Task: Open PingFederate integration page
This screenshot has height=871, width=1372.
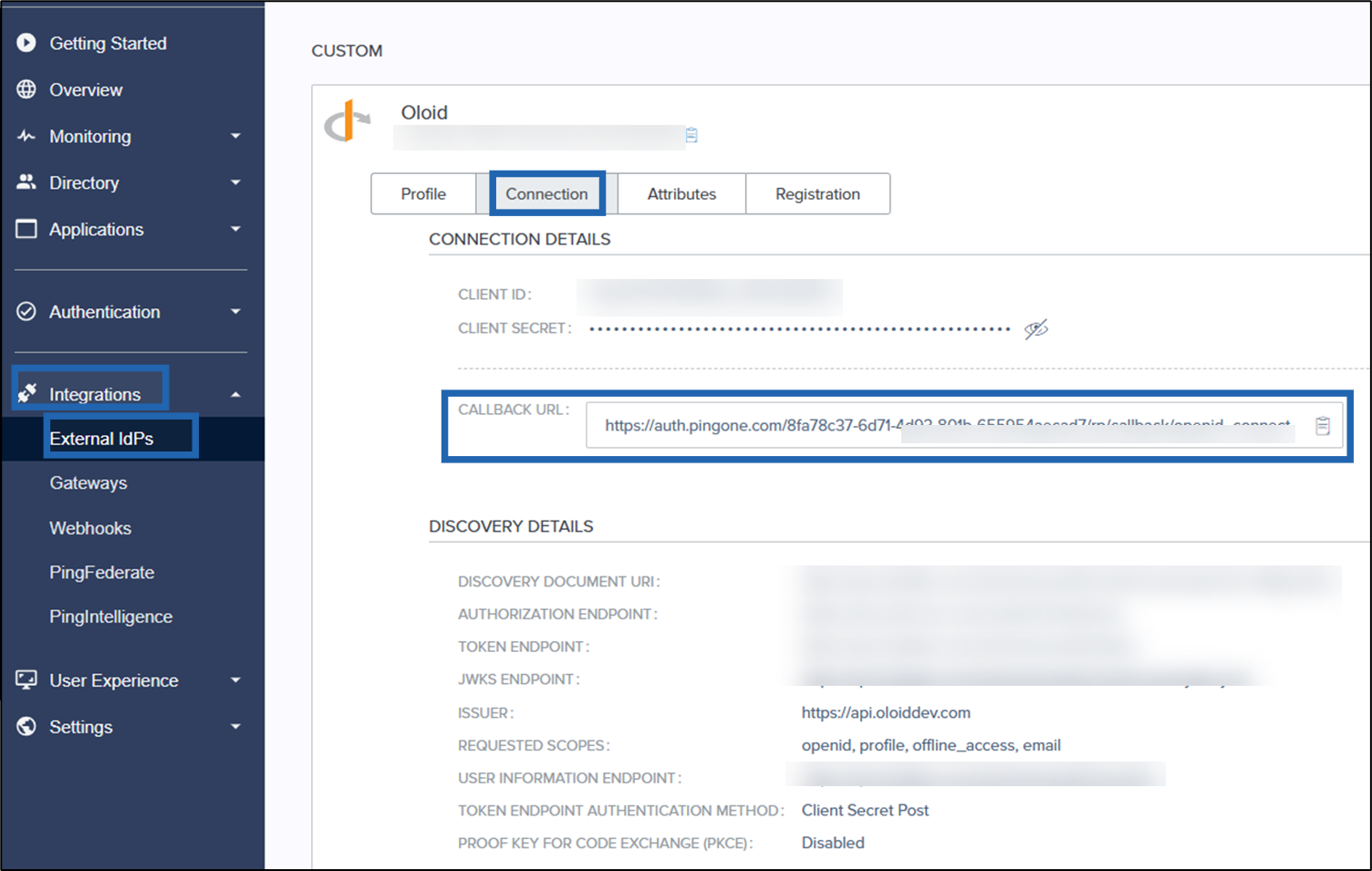Action: tap(102, 573)
